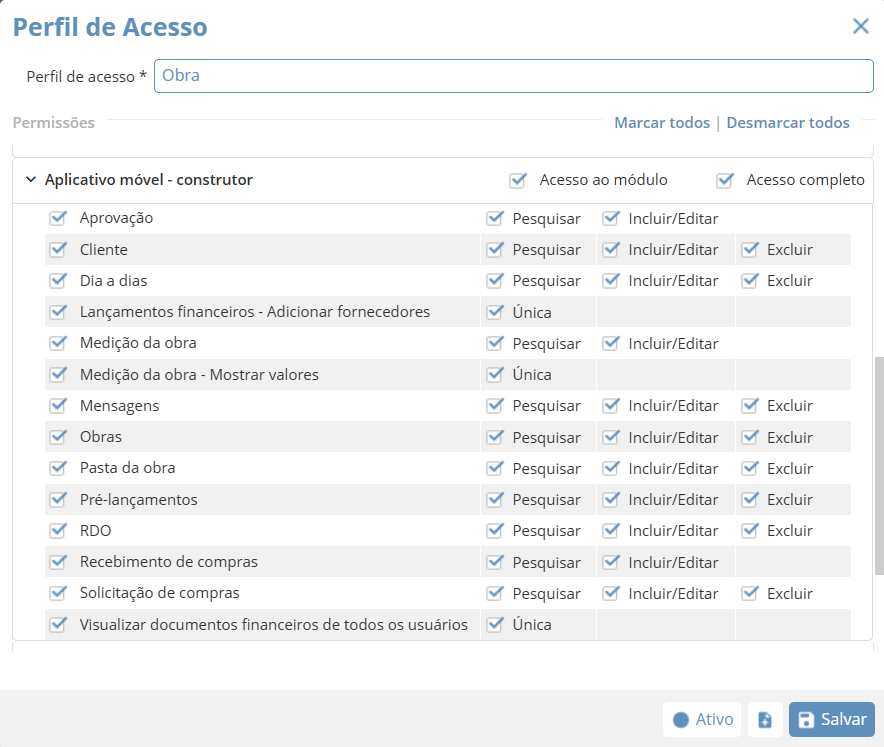
Task: Uncheck Pesquisar for Dia a dias
Action: click(494, 281)
